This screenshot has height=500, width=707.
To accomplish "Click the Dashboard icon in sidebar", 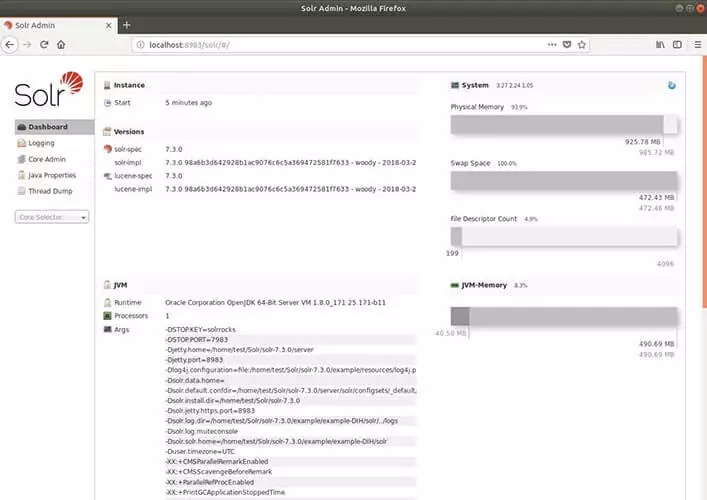I will [22, 127].
